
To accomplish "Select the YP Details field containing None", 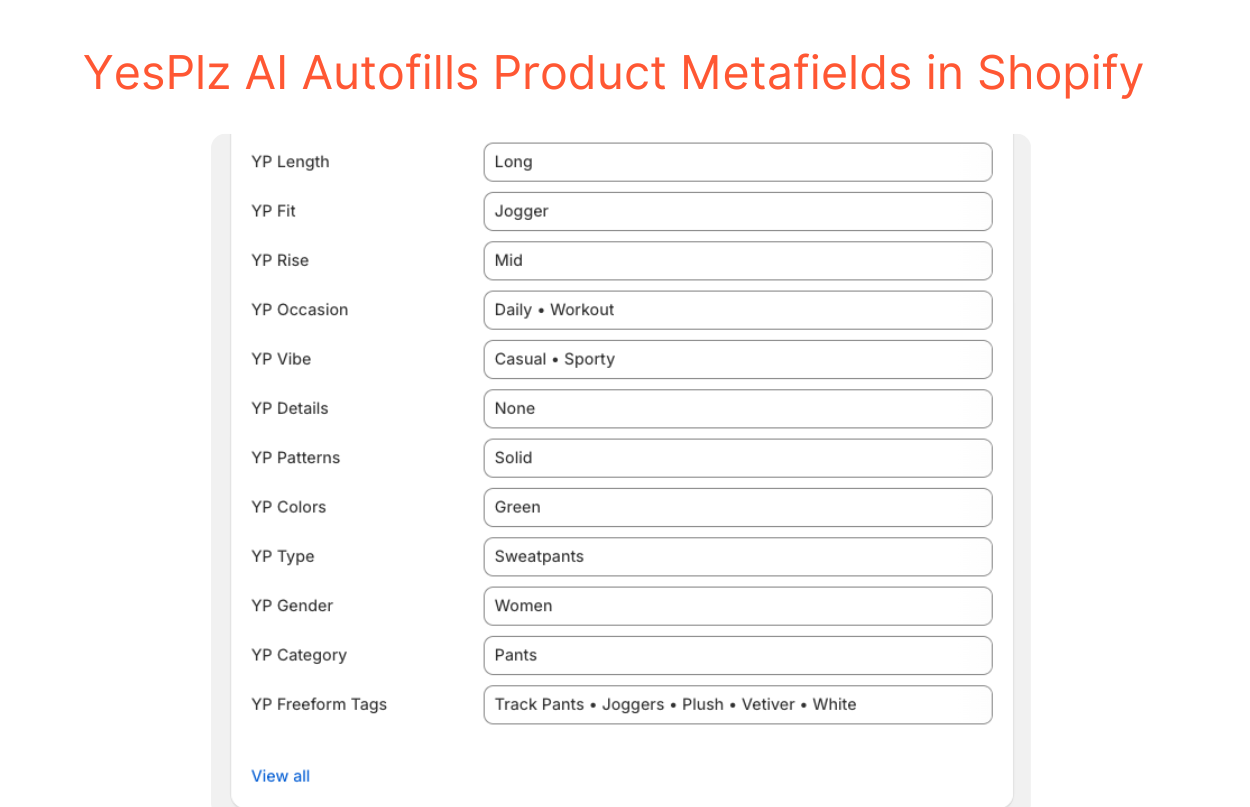I will (737, 408).
